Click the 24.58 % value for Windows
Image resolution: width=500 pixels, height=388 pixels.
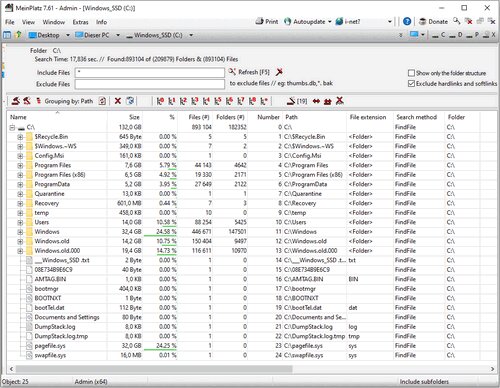tap(166, 232)
